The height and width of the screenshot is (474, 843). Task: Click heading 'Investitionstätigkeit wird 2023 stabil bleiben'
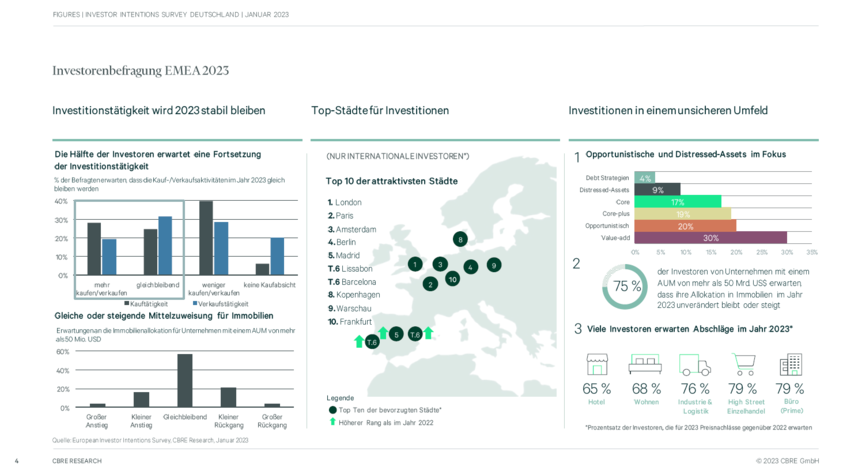pos(159,111)
